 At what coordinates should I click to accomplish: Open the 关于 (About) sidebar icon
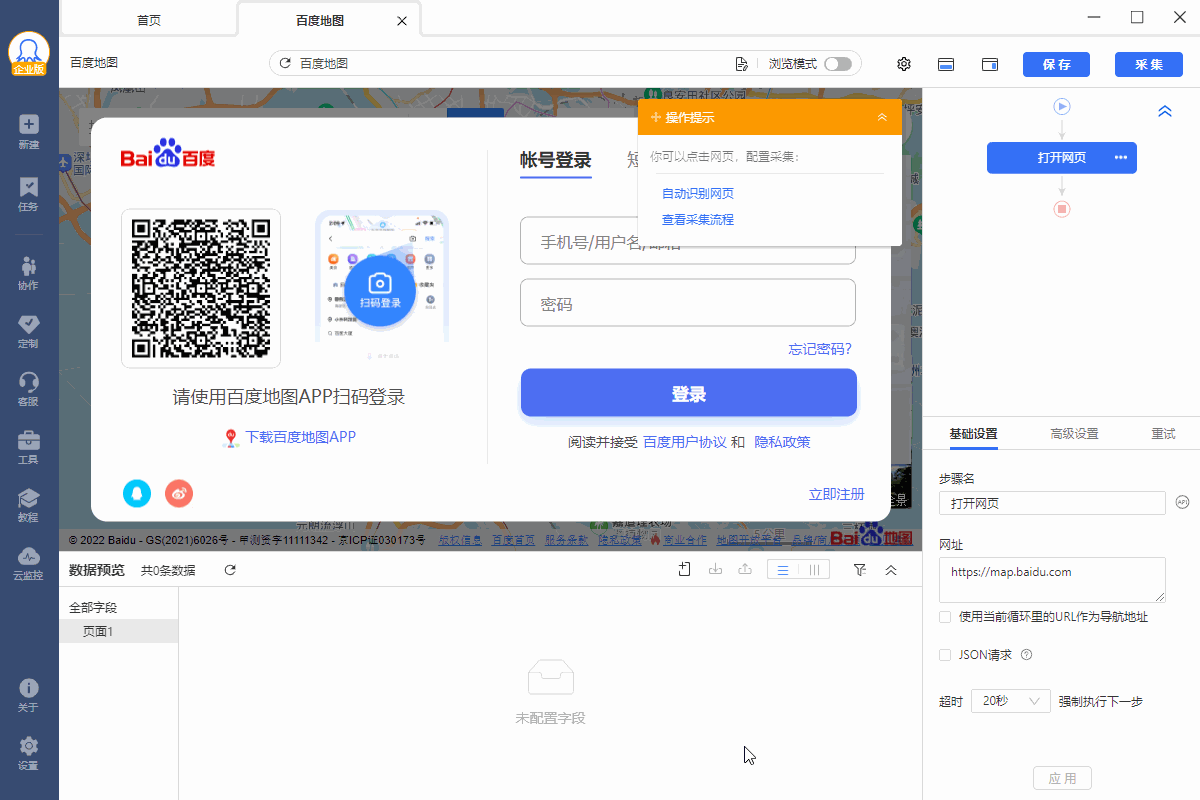[29, 695]
